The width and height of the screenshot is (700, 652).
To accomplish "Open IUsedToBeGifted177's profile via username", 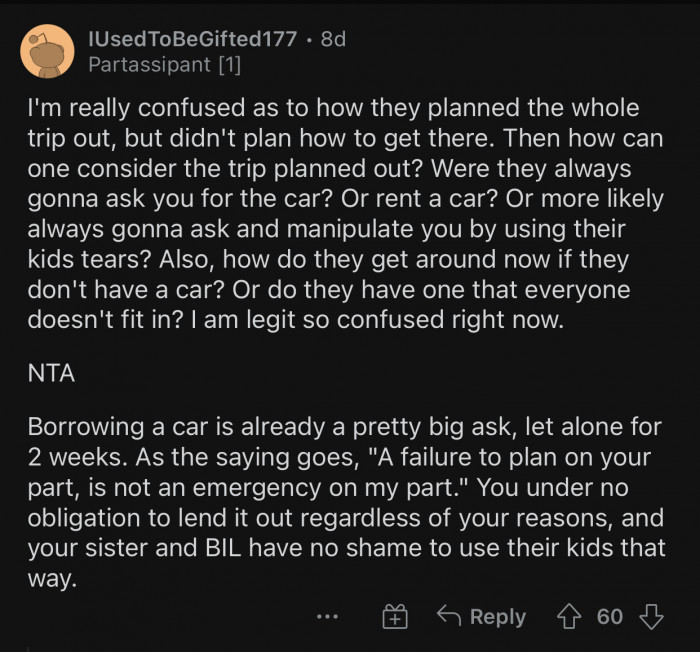I will [192, 39].
